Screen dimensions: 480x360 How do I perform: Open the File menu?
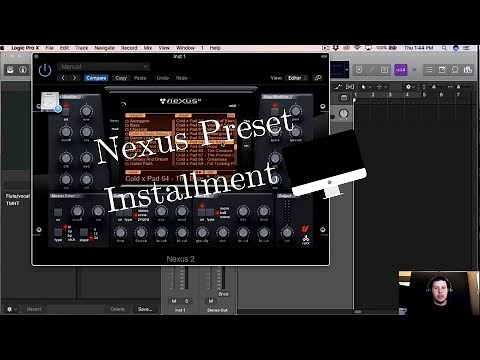click(49, 48)
